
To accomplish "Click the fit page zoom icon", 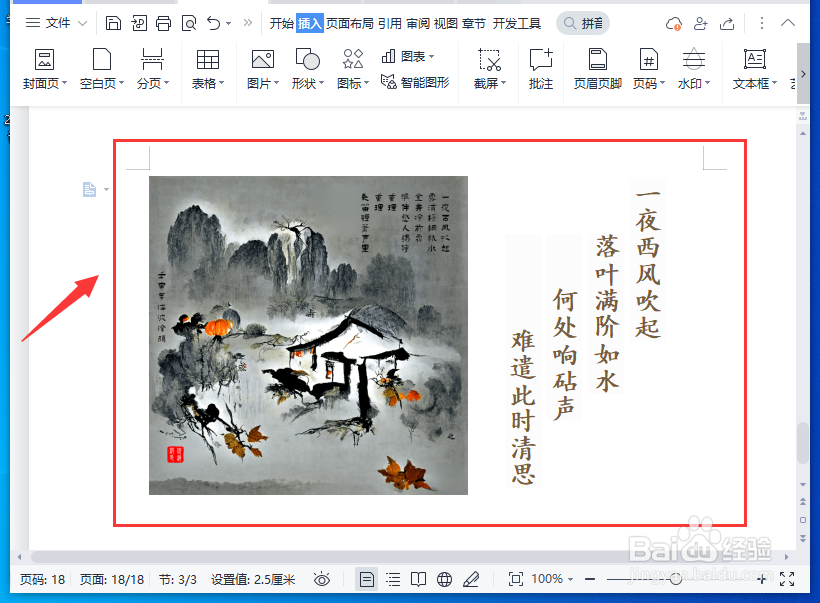I will 516,579.
